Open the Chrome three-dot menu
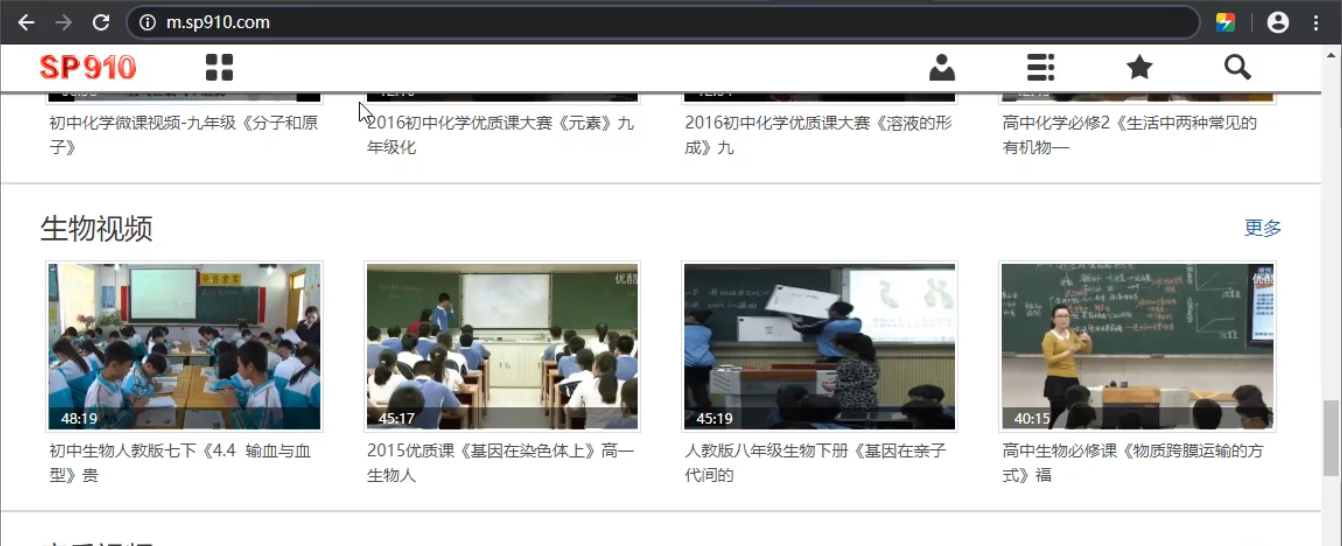Viewport: 1342px width, 546px height. coord(1316,22)
